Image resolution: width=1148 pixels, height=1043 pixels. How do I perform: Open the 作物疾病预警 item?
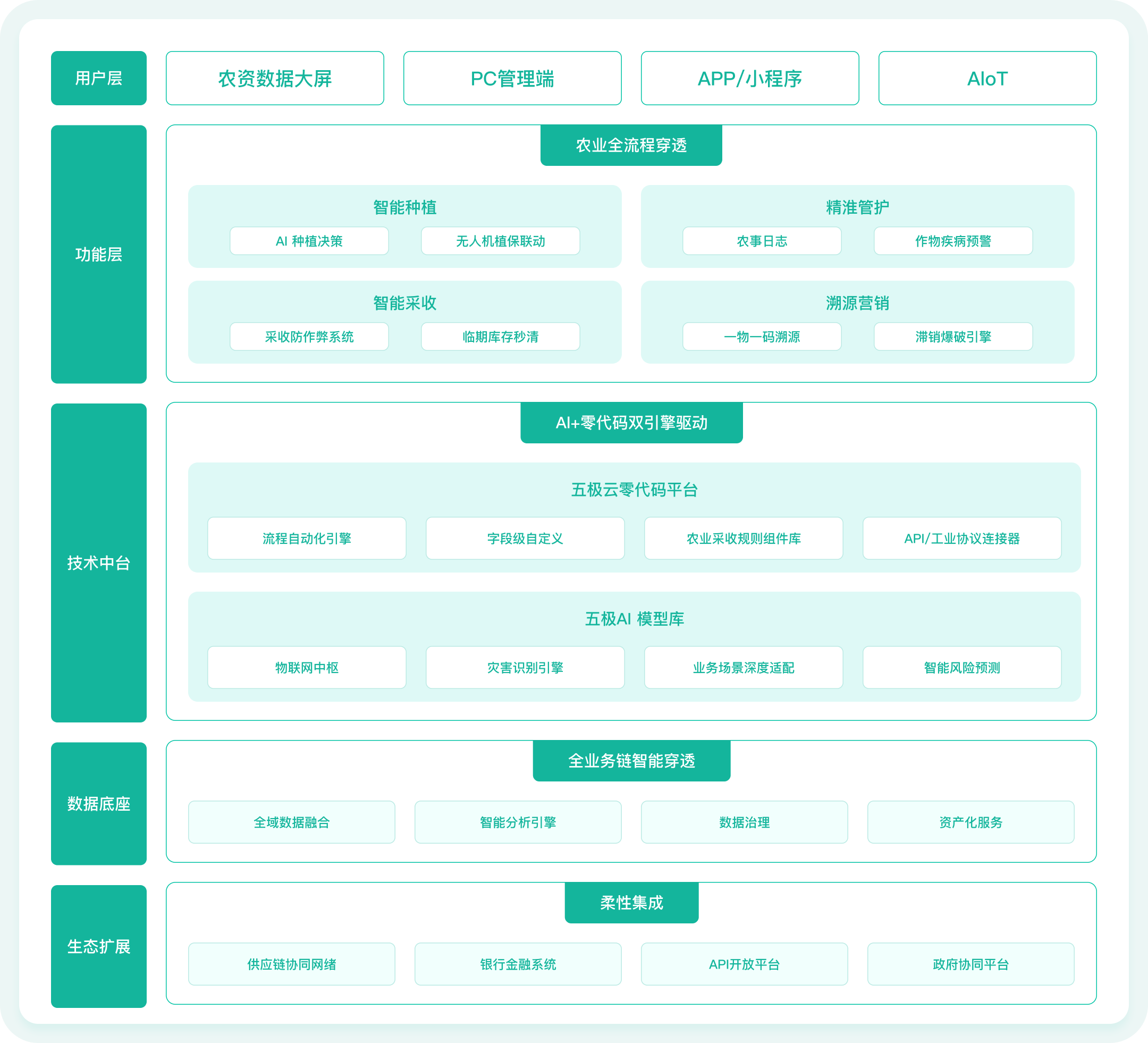953,241
